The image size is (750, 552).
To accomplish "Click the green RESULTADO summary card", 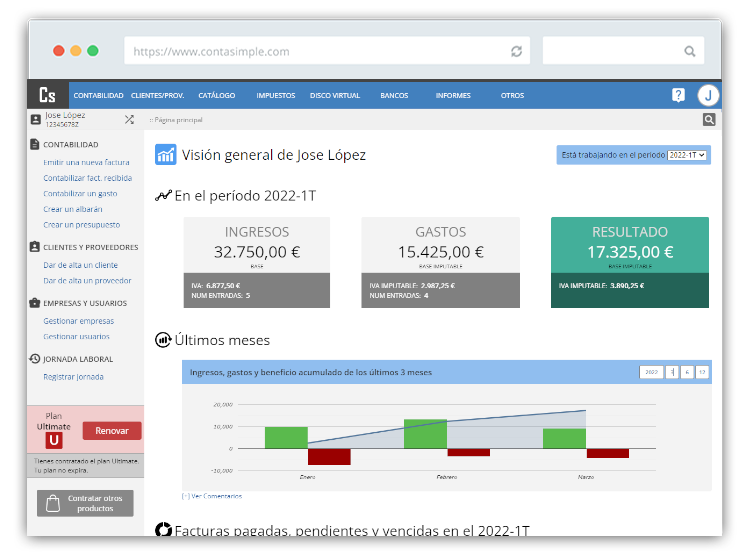I will pos(630,262).
